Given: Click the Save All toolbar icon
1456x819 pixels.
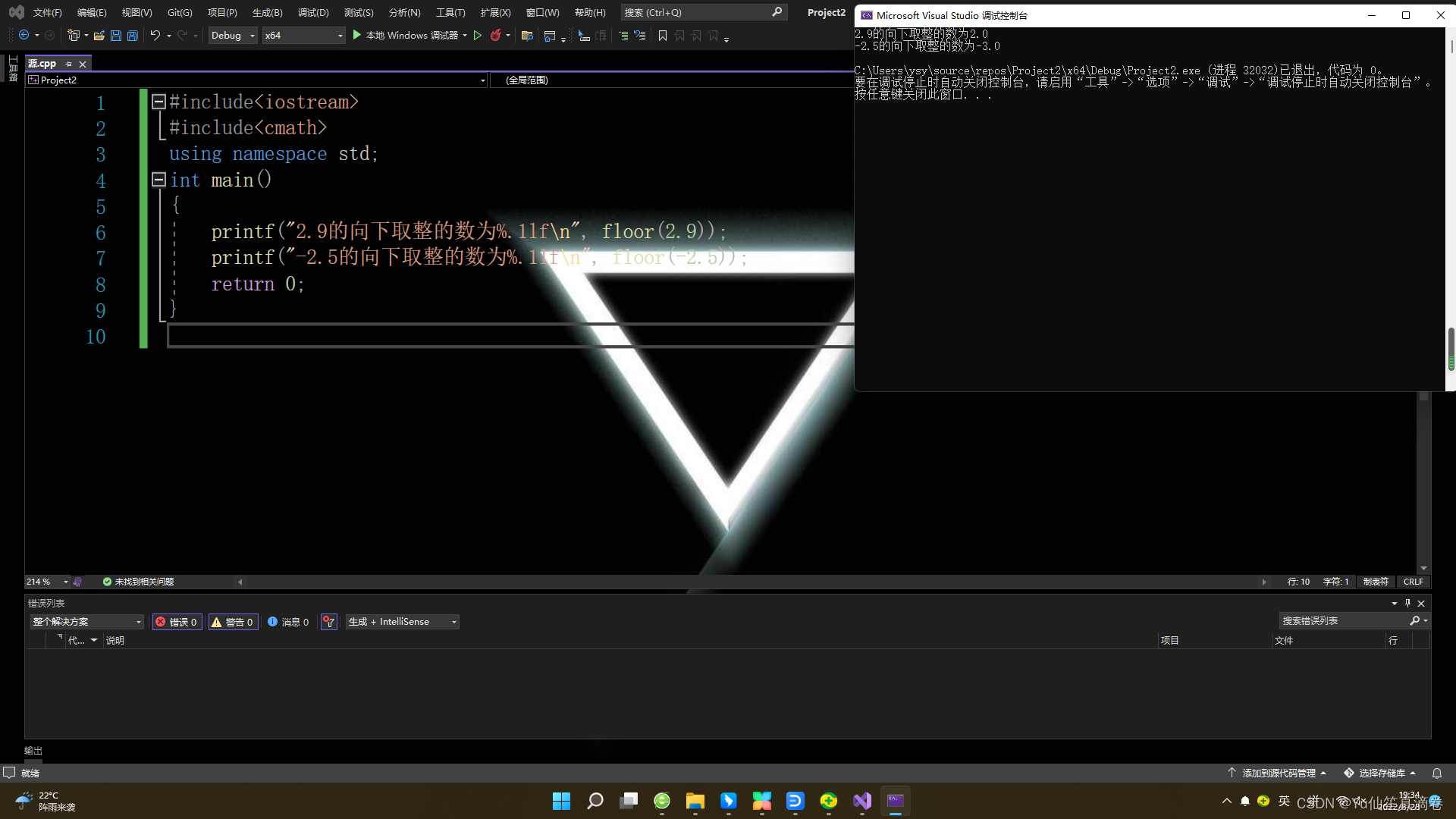Looking at the screenshot, I should [x=133, y=36].
